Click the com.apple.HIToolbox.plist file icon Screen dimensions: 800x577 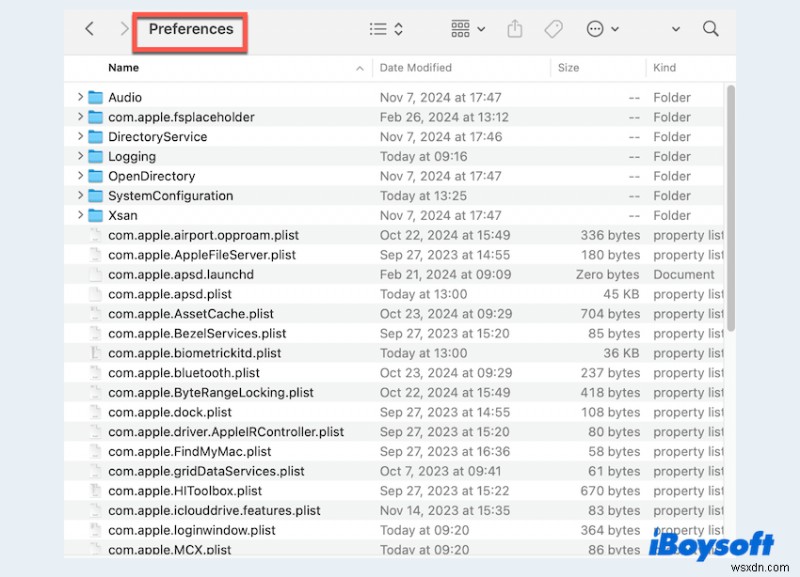[x=95, y=490]
